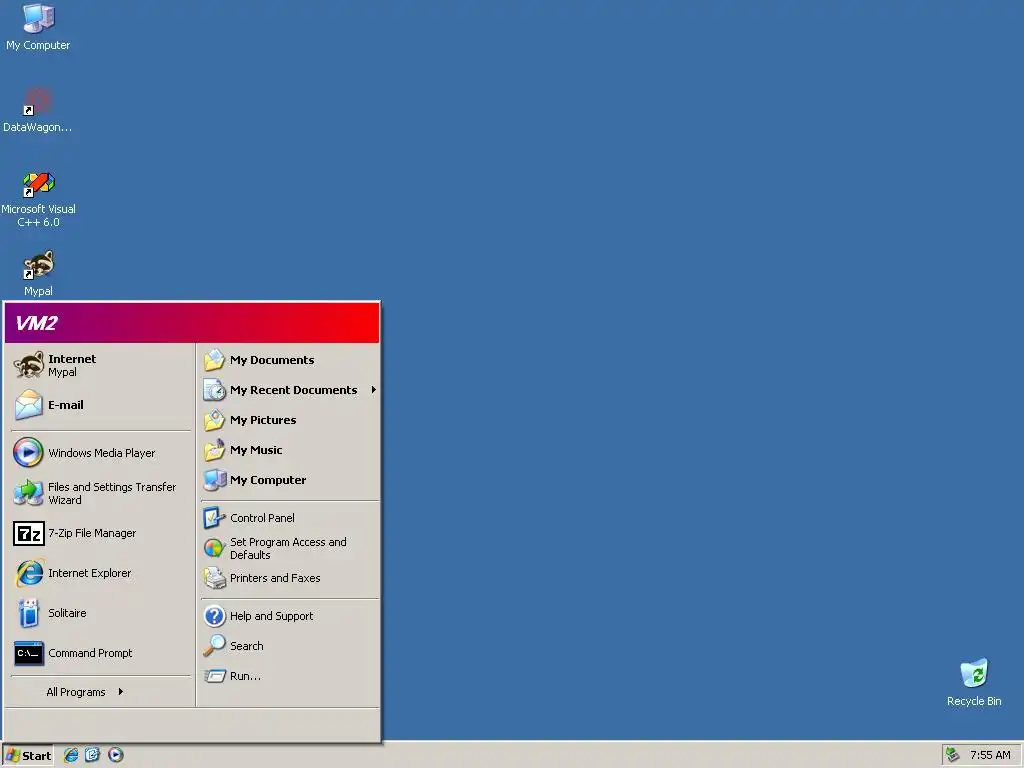Select Command Prompt label in Start menu
Screen dimensions: 1024x768
pos(90,653)
